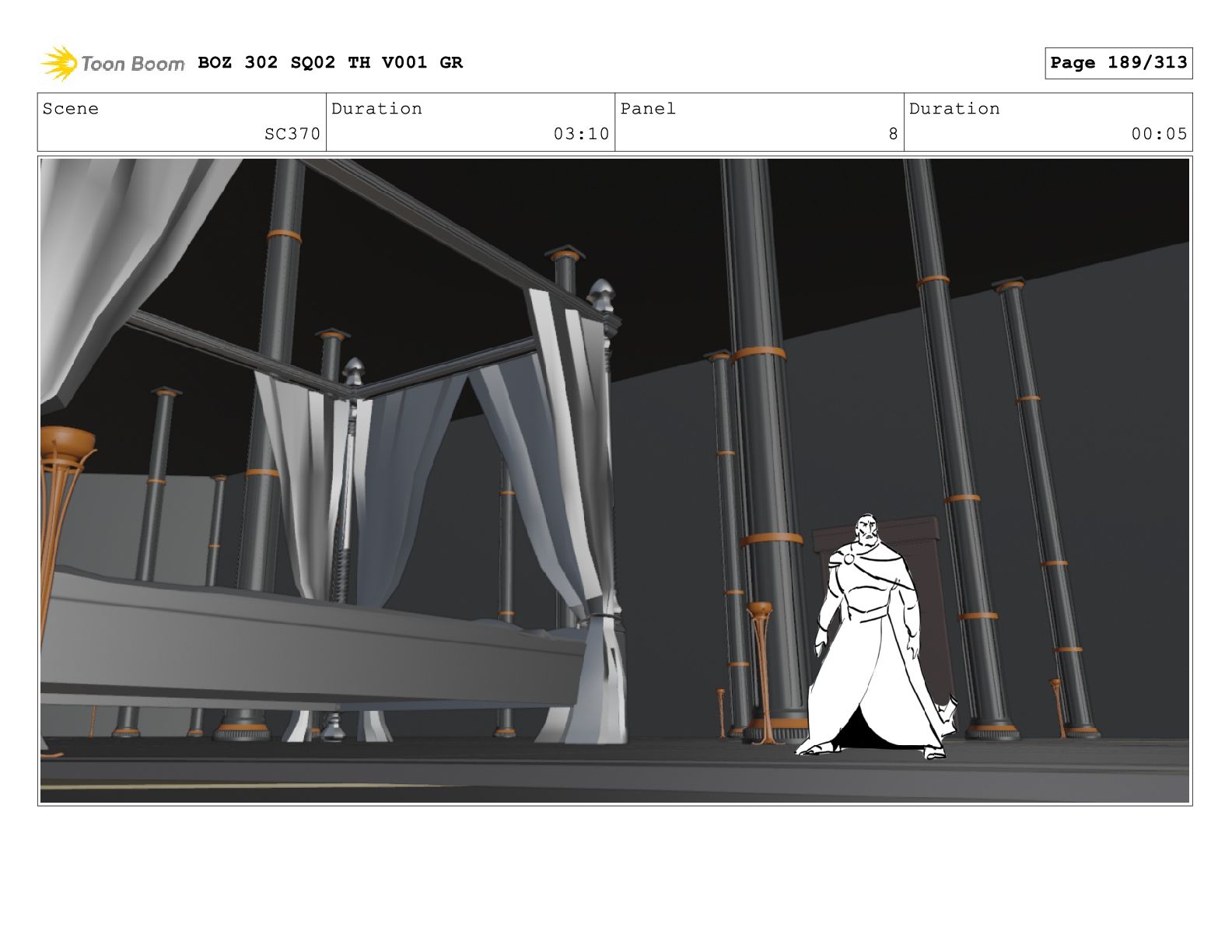
Task: Select the title BOZ 302 SQ02 TH V001 GR
Action: [x=330, y=63]
